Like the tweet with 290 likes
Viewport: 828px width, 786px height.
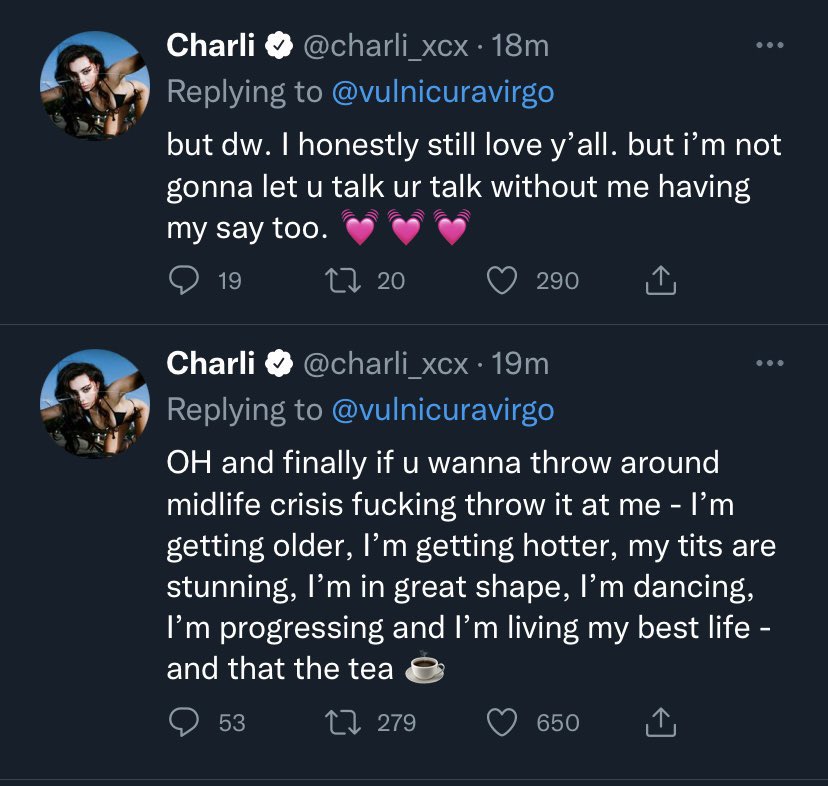(x=503, y=282)
